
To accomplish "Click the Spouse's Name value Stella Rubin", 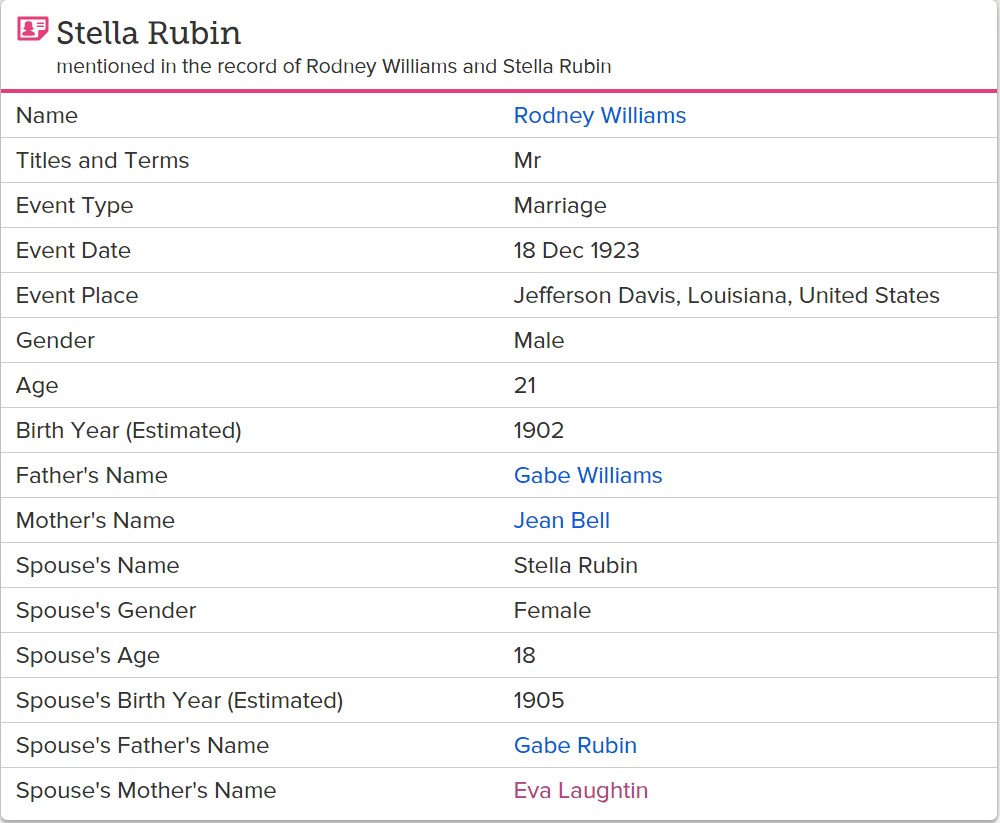I will coord(575,565).
